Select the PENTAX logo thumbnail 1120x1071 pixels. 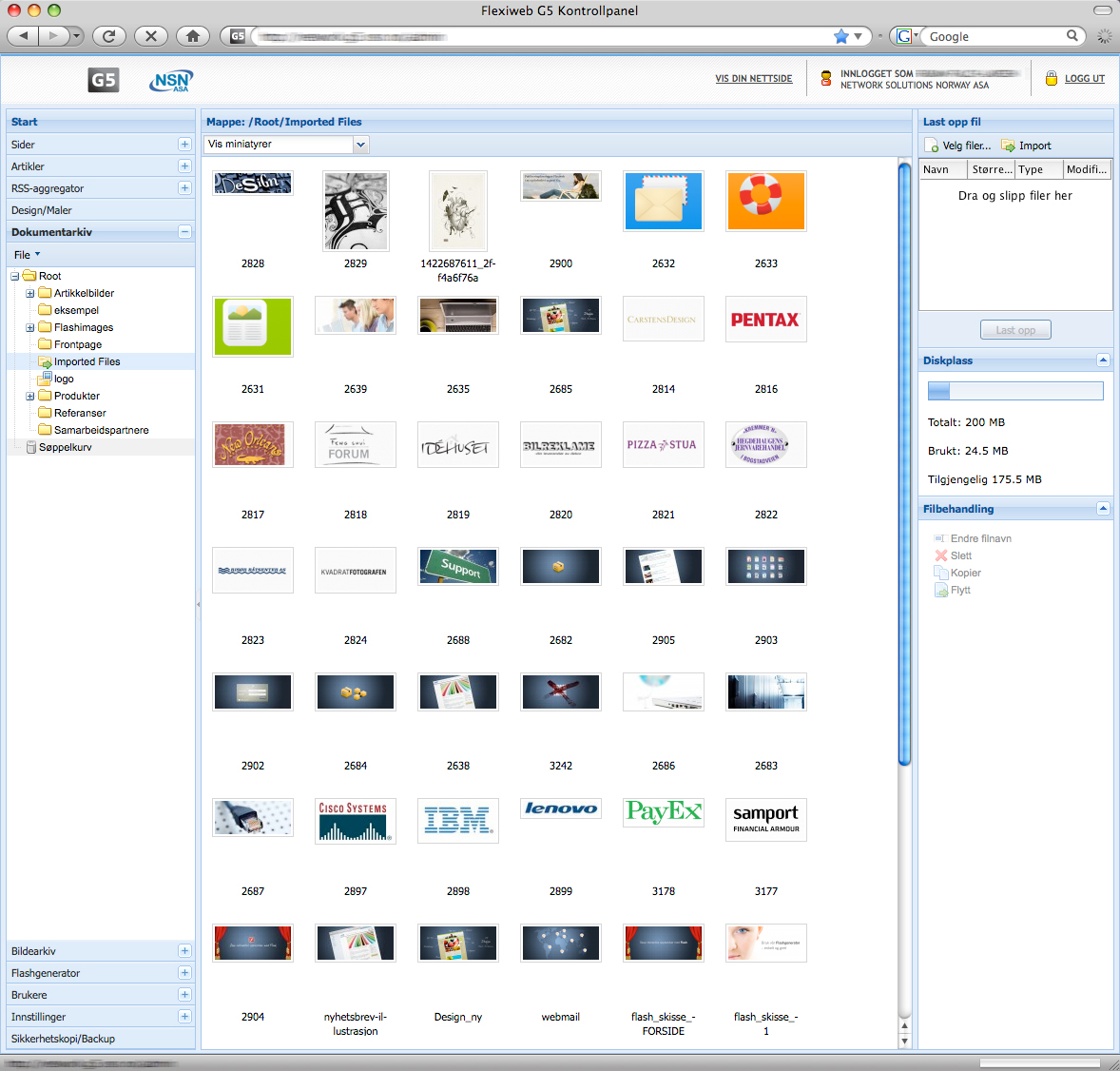(765, 321)
